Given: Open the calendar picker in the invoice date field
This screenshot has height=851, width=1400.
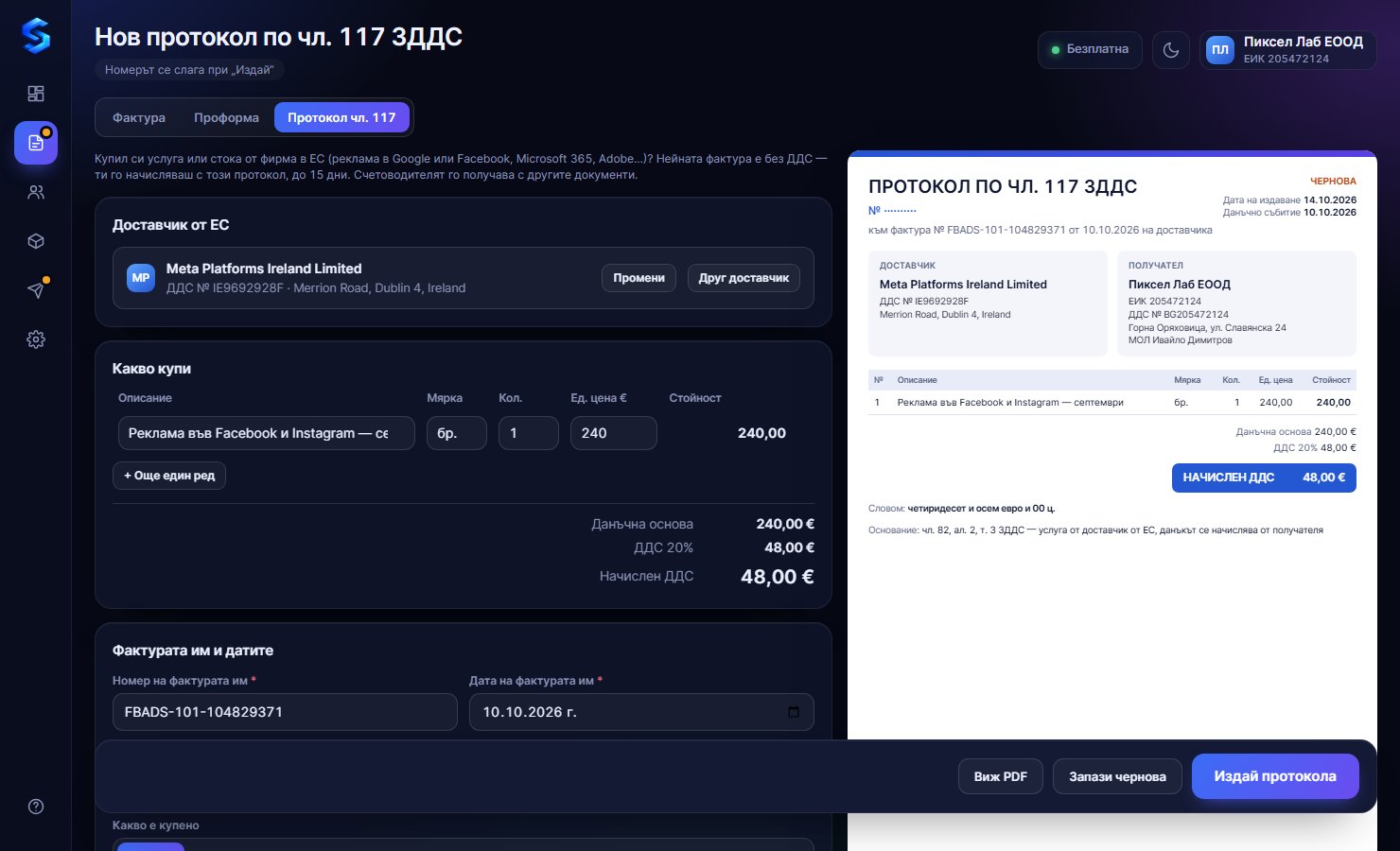Looking at the screenshot, I should [x=794, y=712].
